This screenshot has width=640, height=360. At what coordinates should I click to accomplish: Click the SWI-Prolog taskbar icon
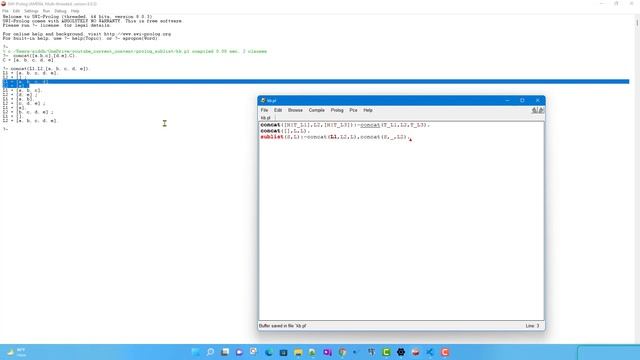pyautogui.click(x=415, y=352)
